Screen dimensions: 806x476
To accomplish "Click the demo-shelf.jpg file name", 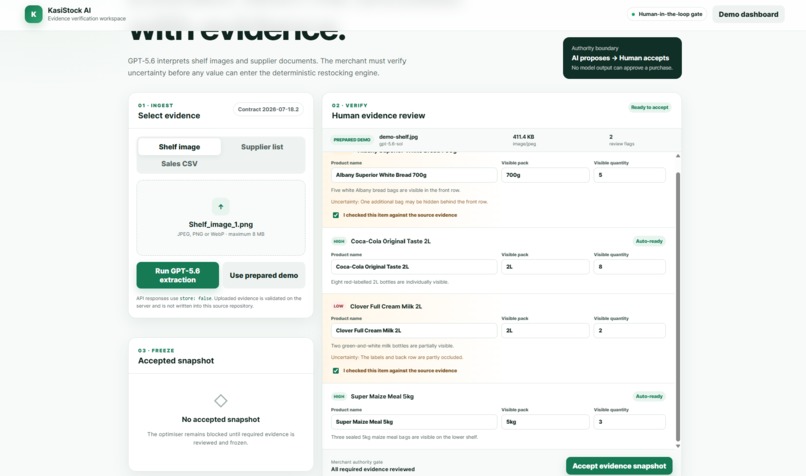I will (398, 137).
